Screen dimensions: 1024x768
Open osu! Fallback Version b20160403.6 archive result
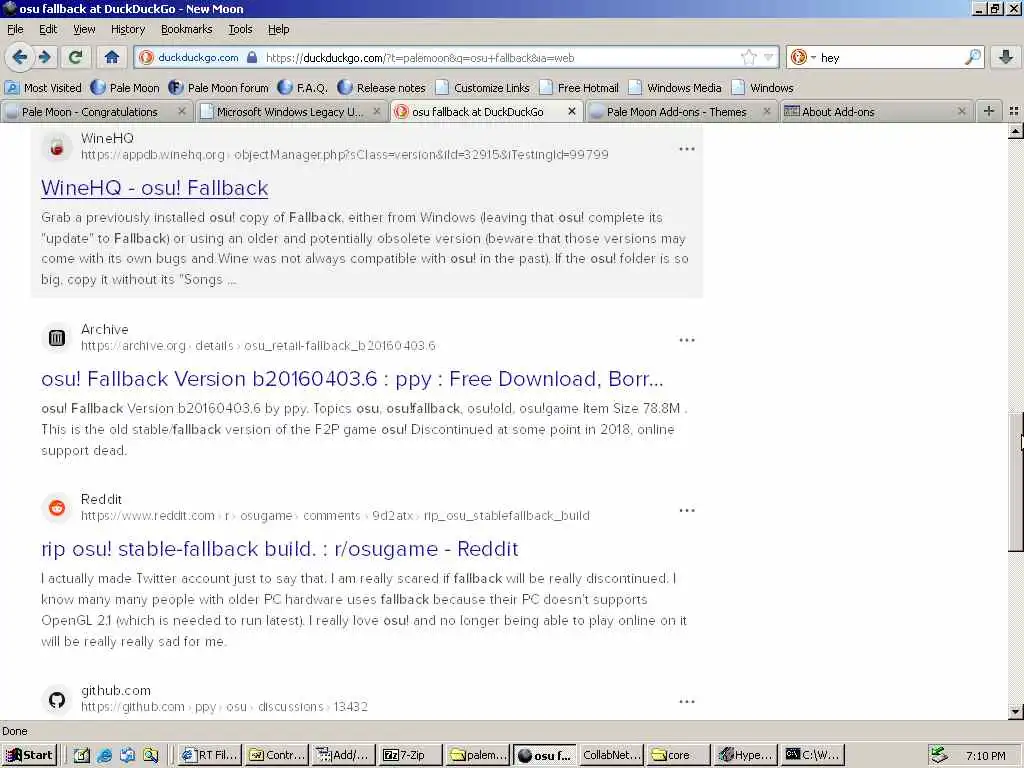coord(352,379)
